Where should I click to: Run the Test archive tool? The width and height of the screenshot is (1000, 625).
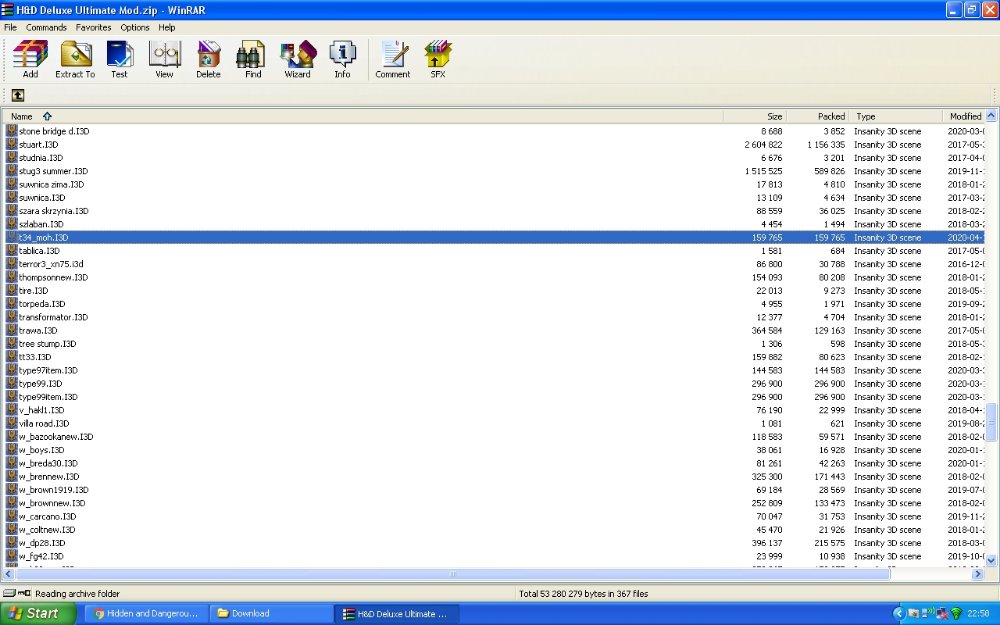119,59
